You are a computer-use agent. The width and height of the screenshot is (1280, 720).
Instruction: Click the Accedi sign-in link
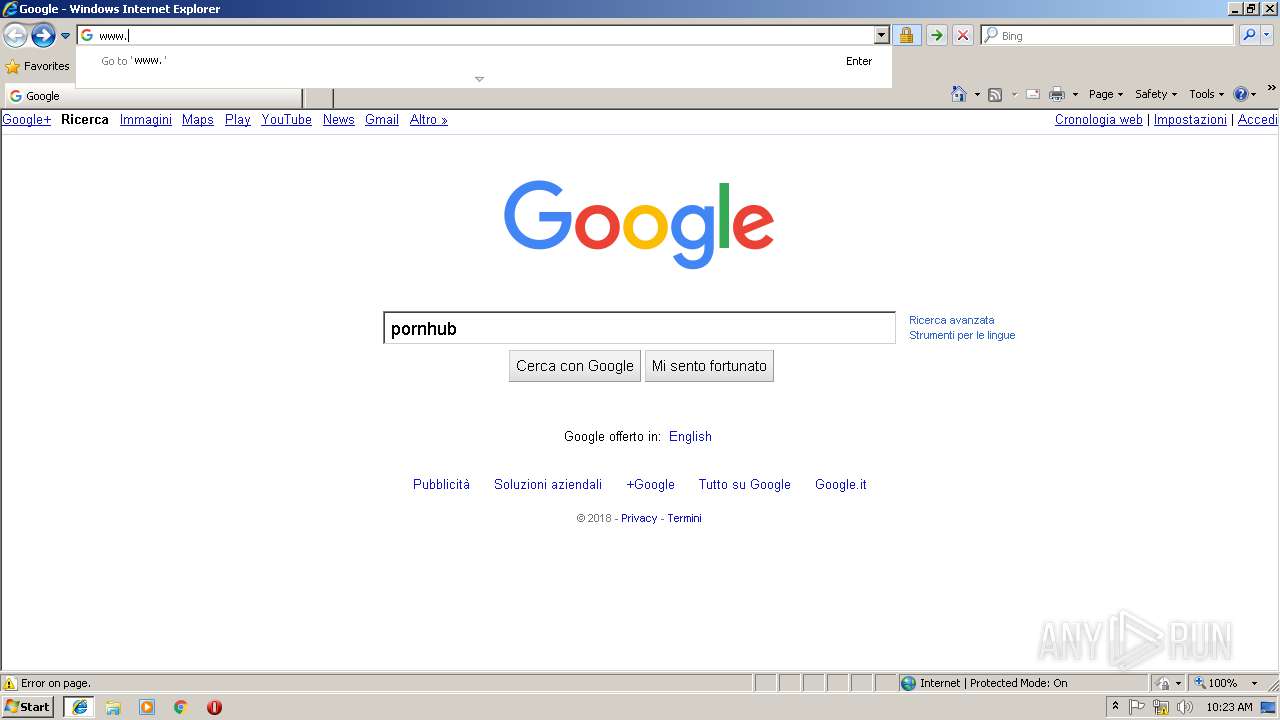tap(1258, 120)
